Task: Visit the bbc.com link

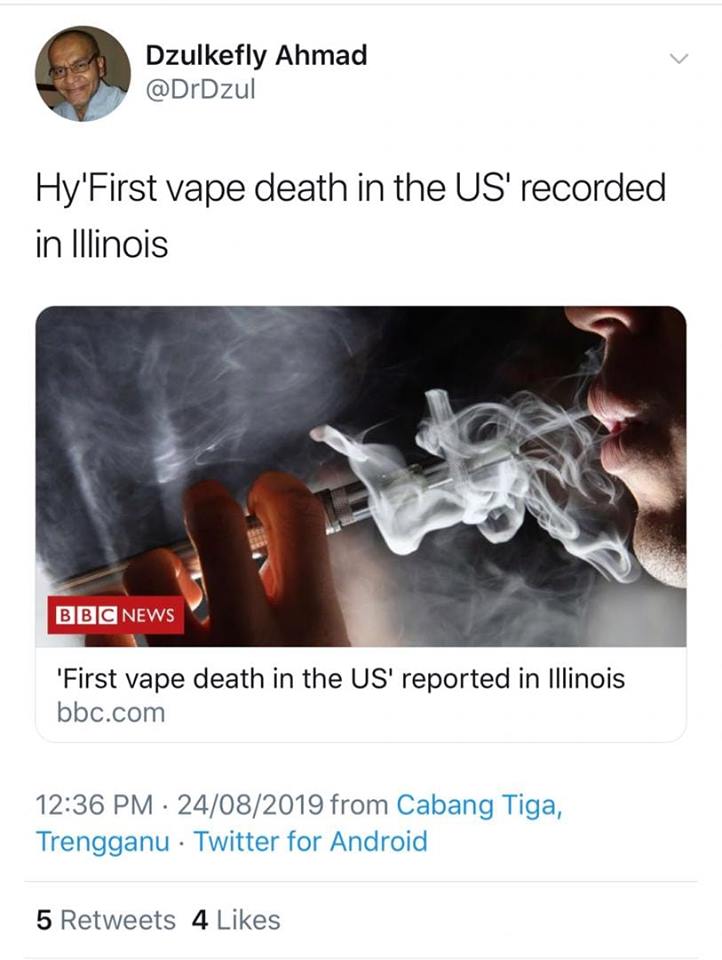Action: click(111, 713)
